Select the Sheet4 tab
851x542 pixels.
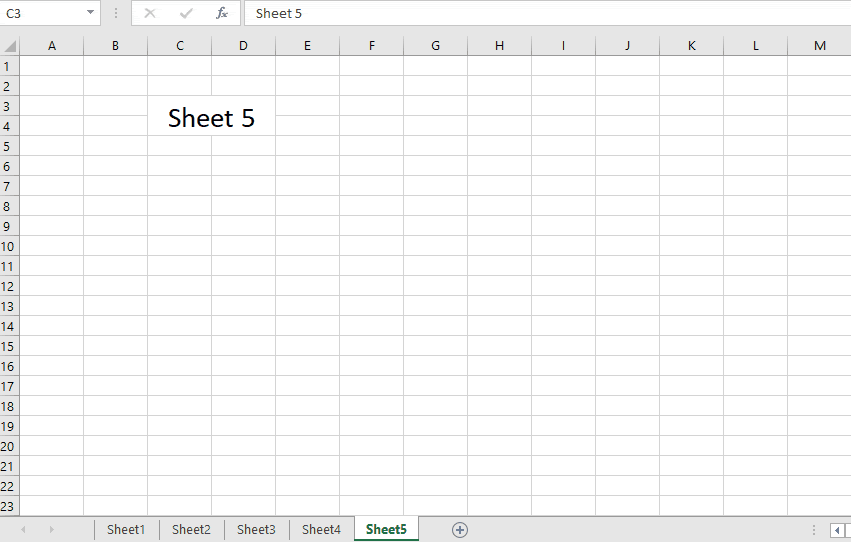click(321, 530)
